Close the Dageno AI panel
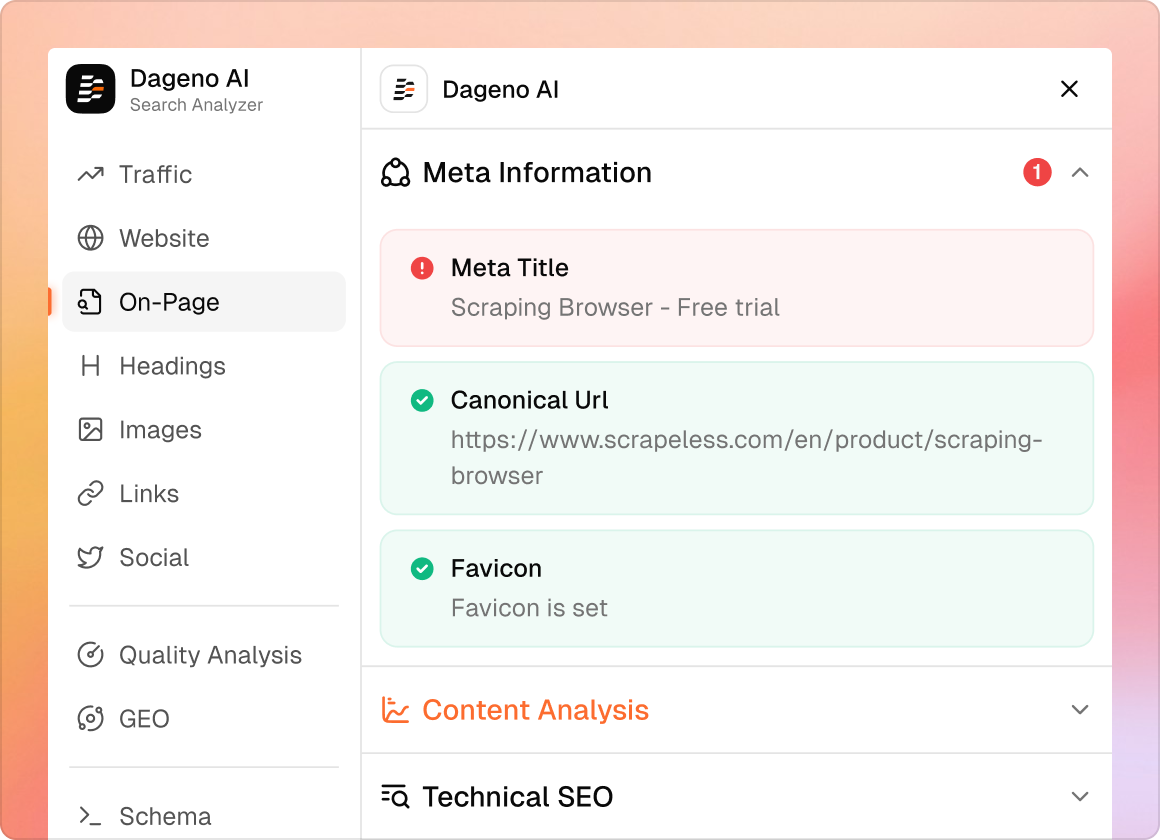Viewport: 1160px width, 840px height. tap(1069, 89)
